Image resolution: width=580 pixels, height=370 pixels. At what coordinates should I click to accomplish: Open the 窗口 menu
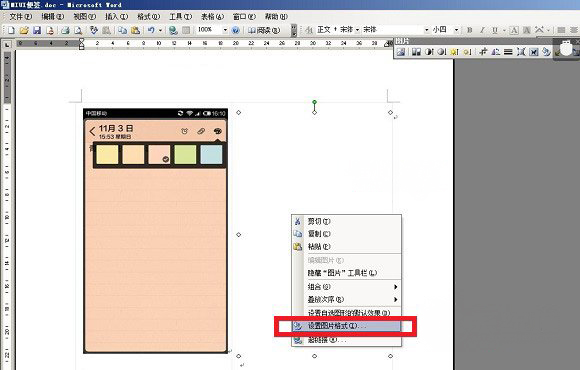[x=244, y=17]
